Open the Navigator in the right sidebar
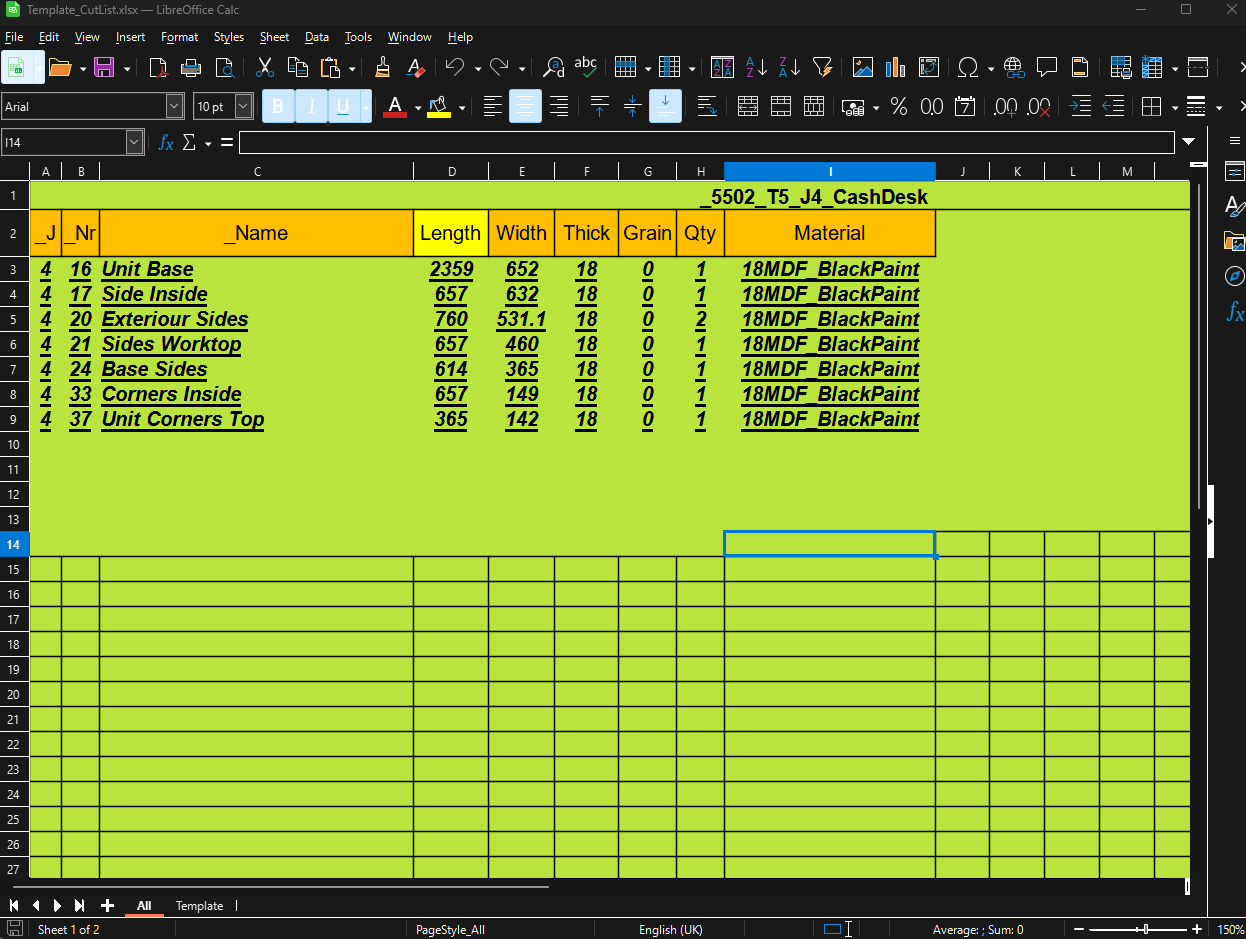Image resolution: width=1246 pixels, height=939 pixels. pyautogui.click(x=1235, y=276)
